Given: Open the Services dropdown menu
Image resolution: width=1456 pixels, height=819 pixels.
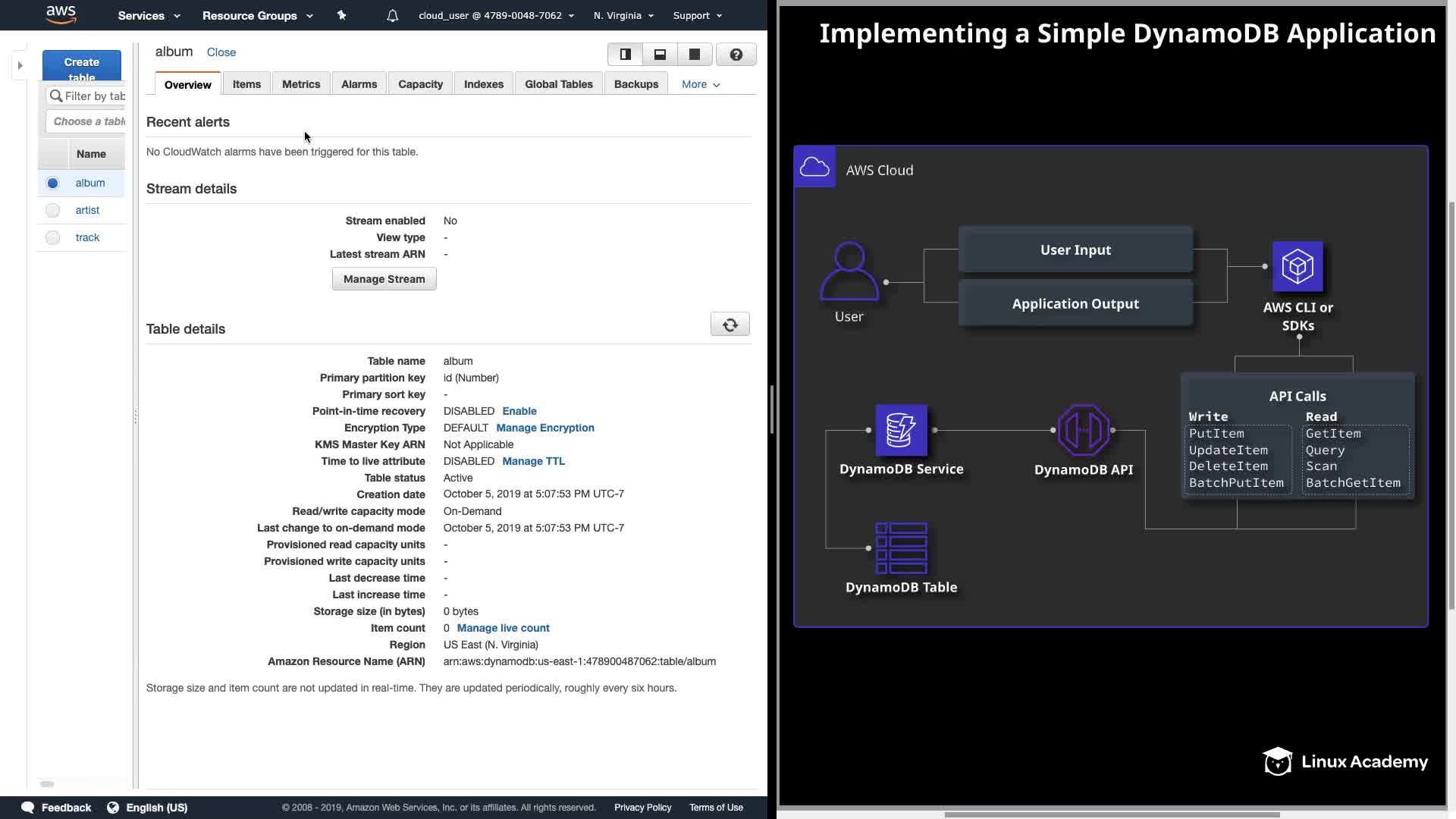Looking at the screenshot, I should tap(149, 15).
